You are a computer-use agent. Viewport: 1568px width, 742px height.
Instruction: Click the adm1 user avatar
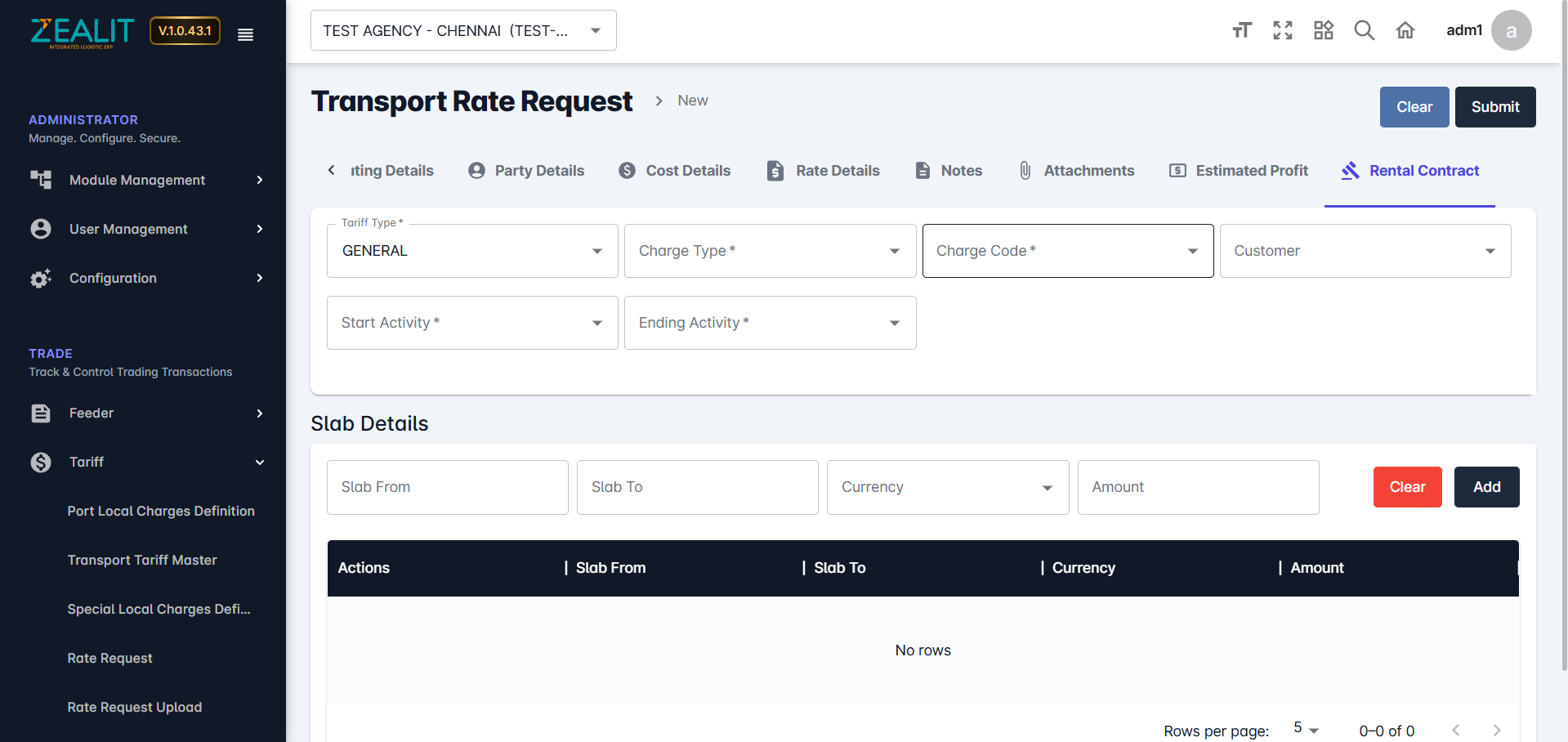coord(1510,31)
